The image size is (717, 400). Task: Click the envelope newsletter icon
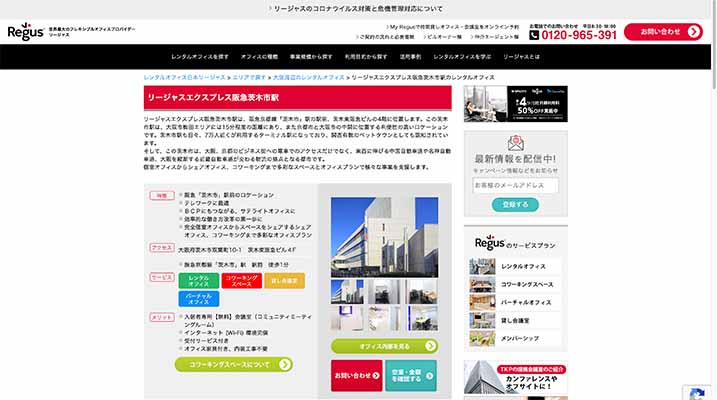[516, 143]
